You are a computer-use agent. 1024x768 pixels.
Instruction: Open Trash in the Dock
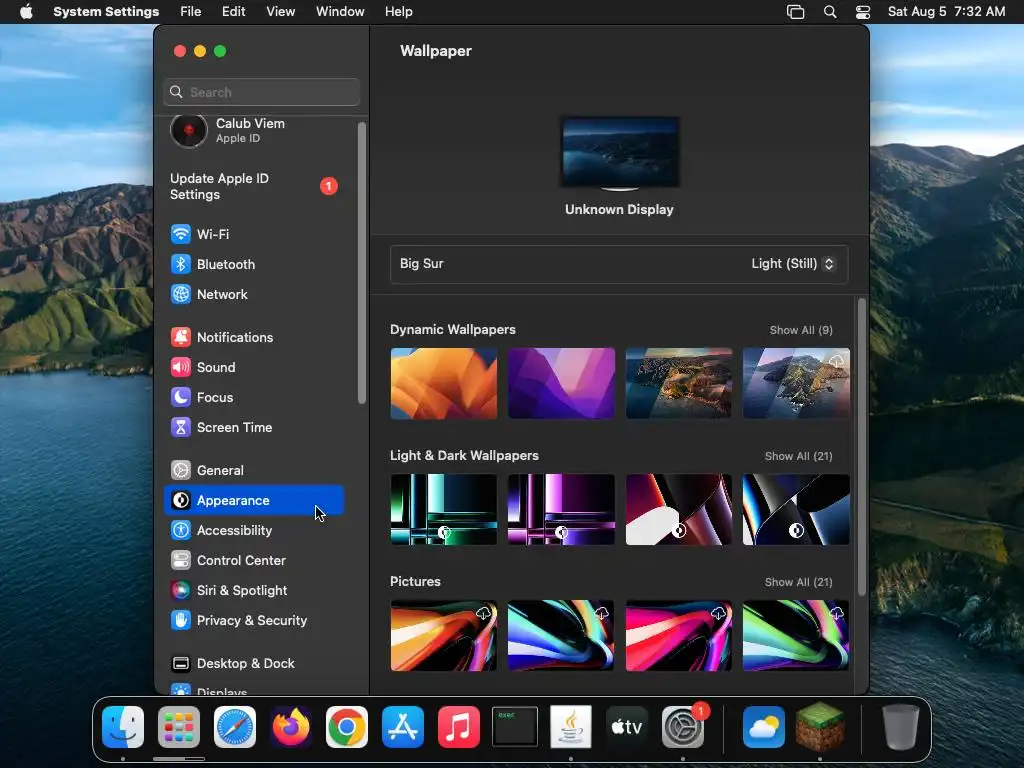(x=901, y=727)
